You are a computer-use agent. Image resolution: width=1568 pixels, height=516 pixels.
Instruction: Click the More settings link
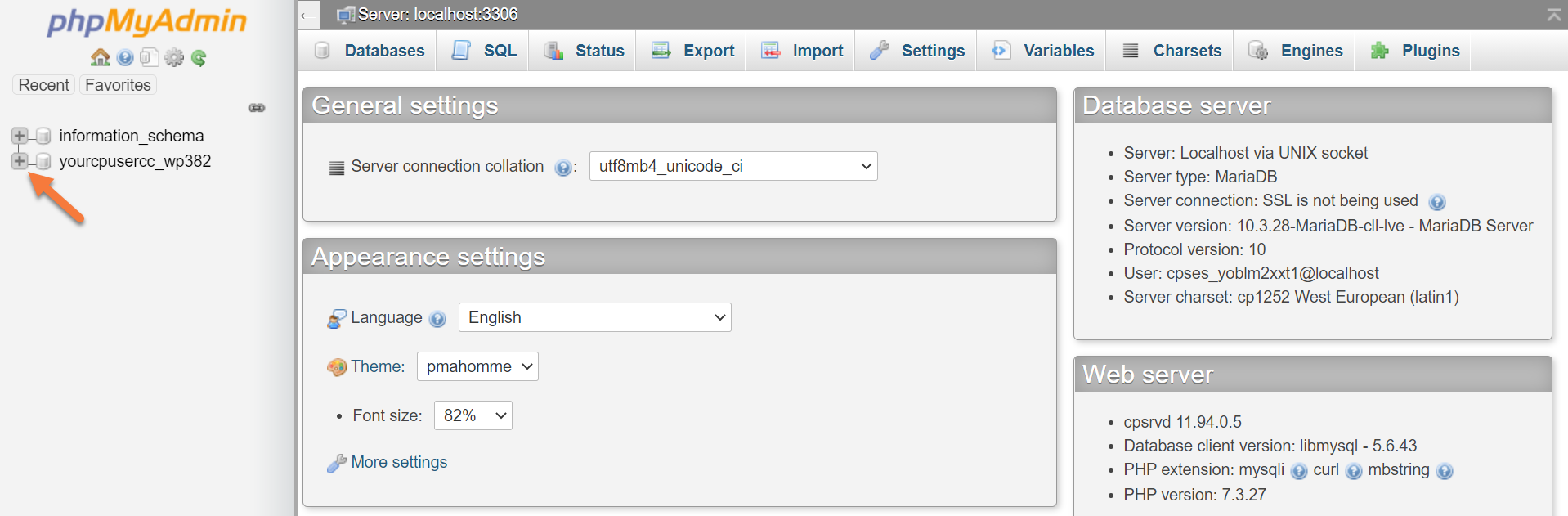399,462
